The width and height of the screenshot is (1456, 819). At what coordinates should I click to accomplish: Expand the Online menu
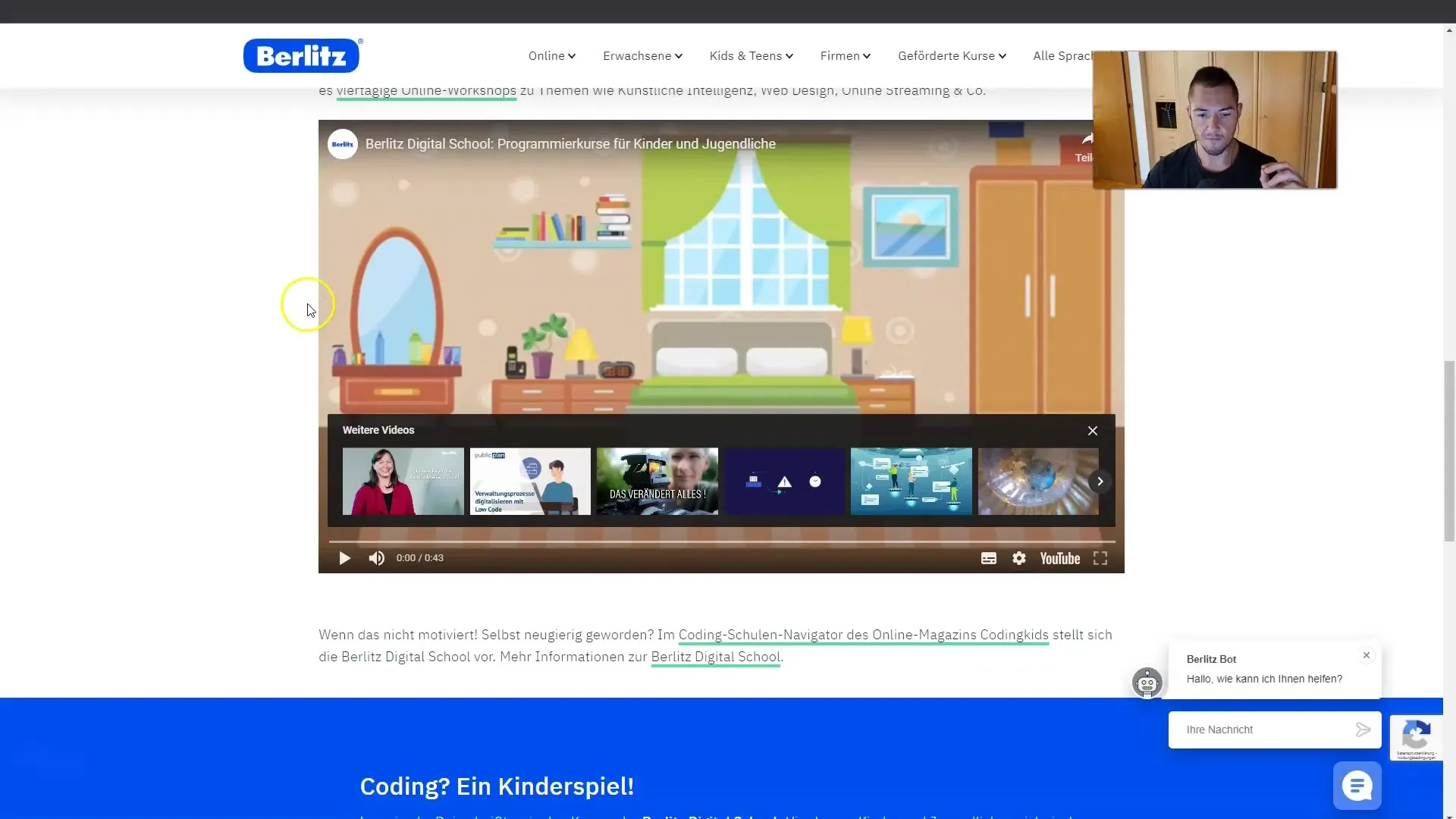(552, 56)
